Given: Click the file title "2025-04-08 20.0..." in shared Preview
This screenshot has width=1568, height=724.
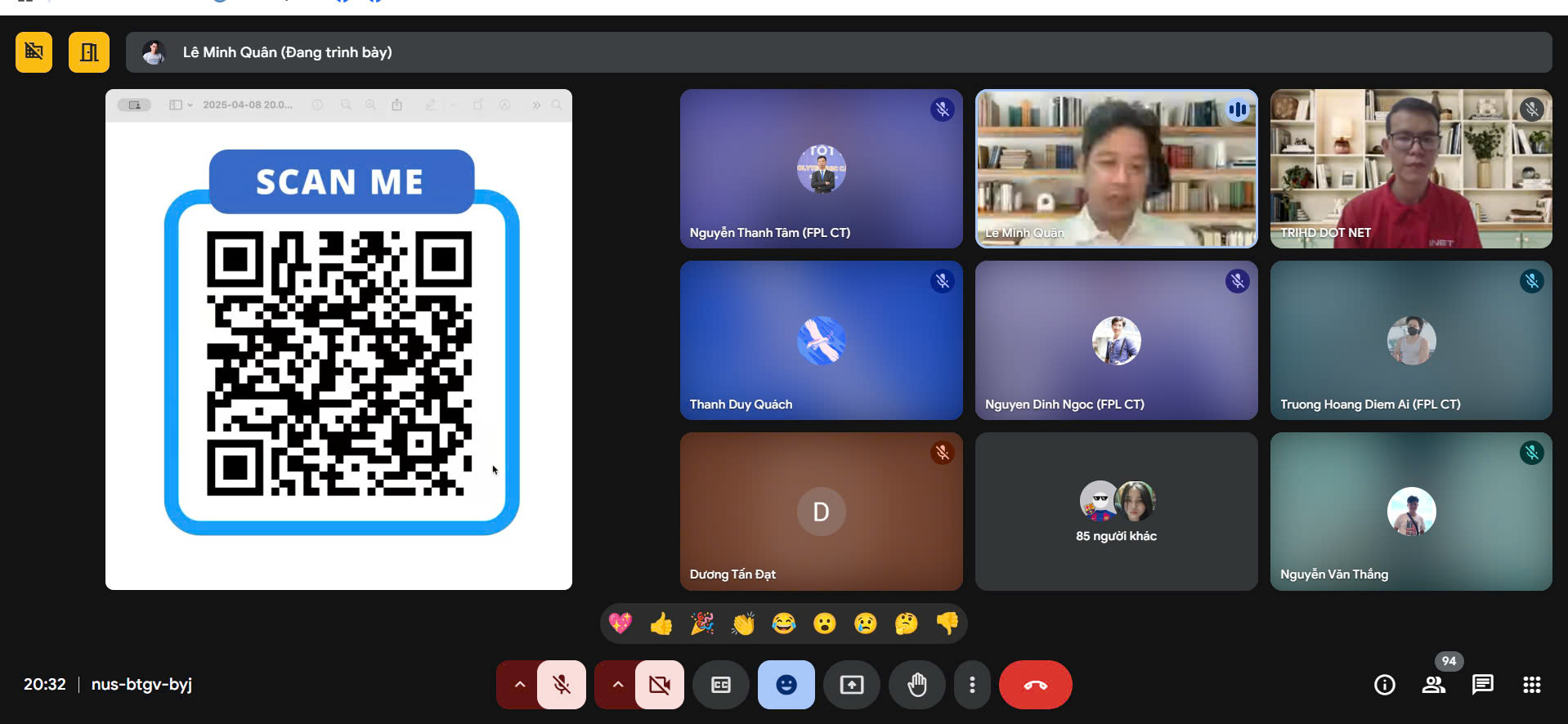Looking at the screenshot, I should (248, 105).
